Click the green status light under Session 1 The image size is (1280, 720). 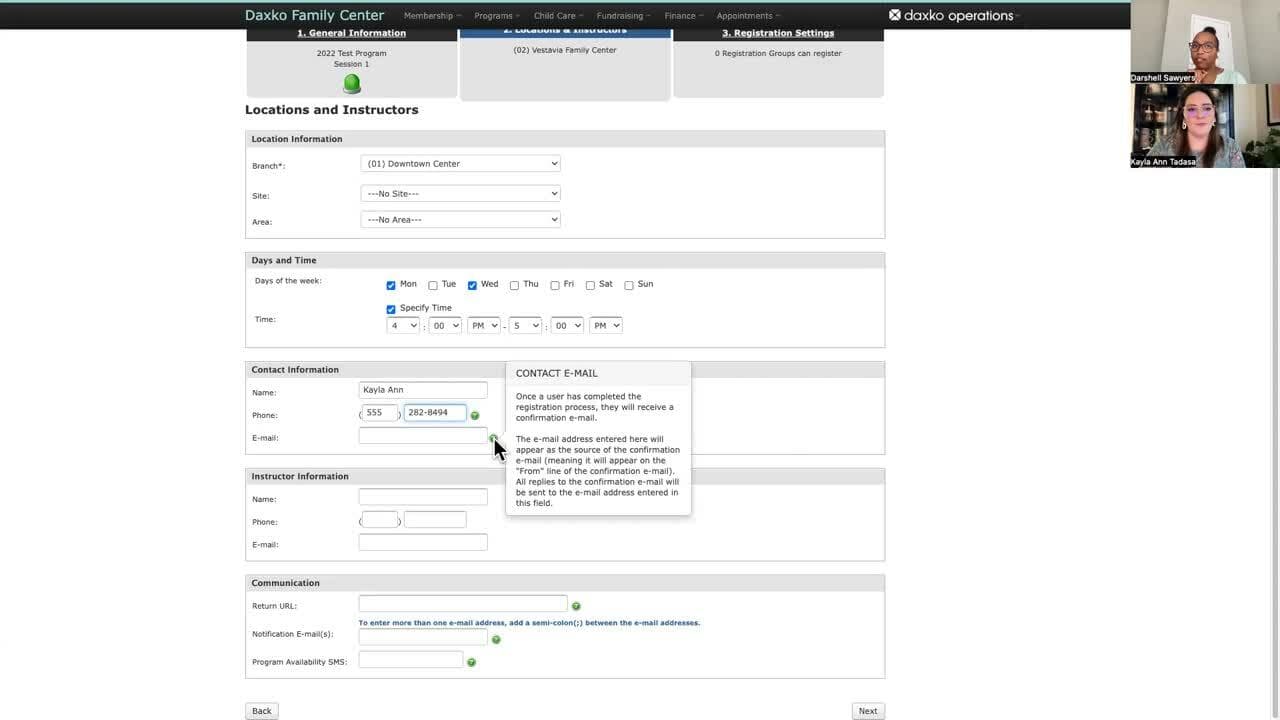point(352,83)
